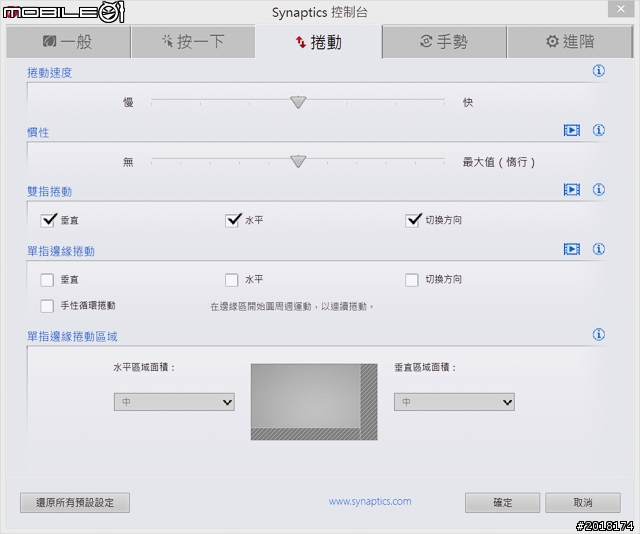This screenshot has width=640, height=534.
Task: Click the 單指邊緣捲動區域 heading
Action: click(x=72, y=337)
